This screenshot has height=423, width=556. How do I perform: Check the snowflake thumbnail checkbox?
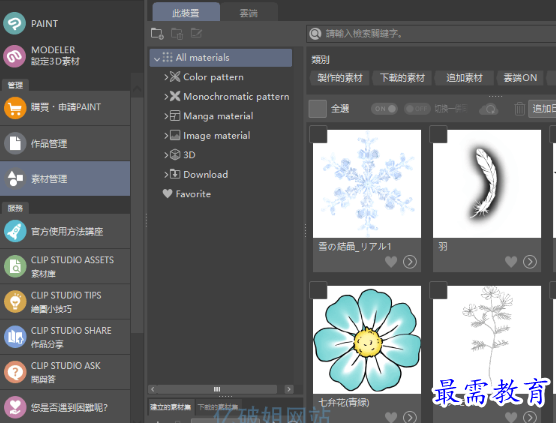point(318,134)
